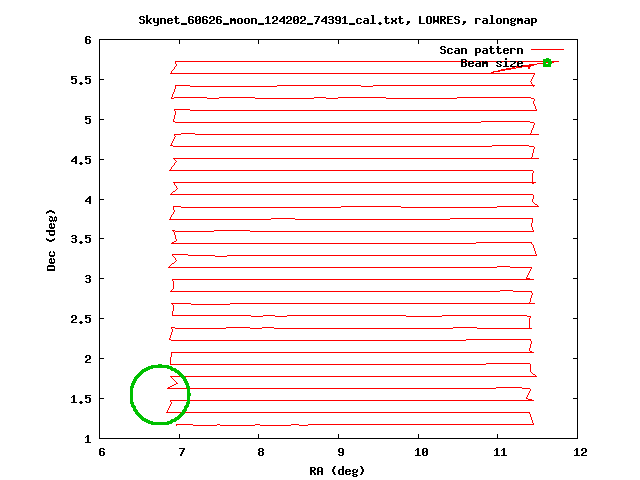
Task: Select the 'Beam size' legend label
Action: click(x=491, y=63)
